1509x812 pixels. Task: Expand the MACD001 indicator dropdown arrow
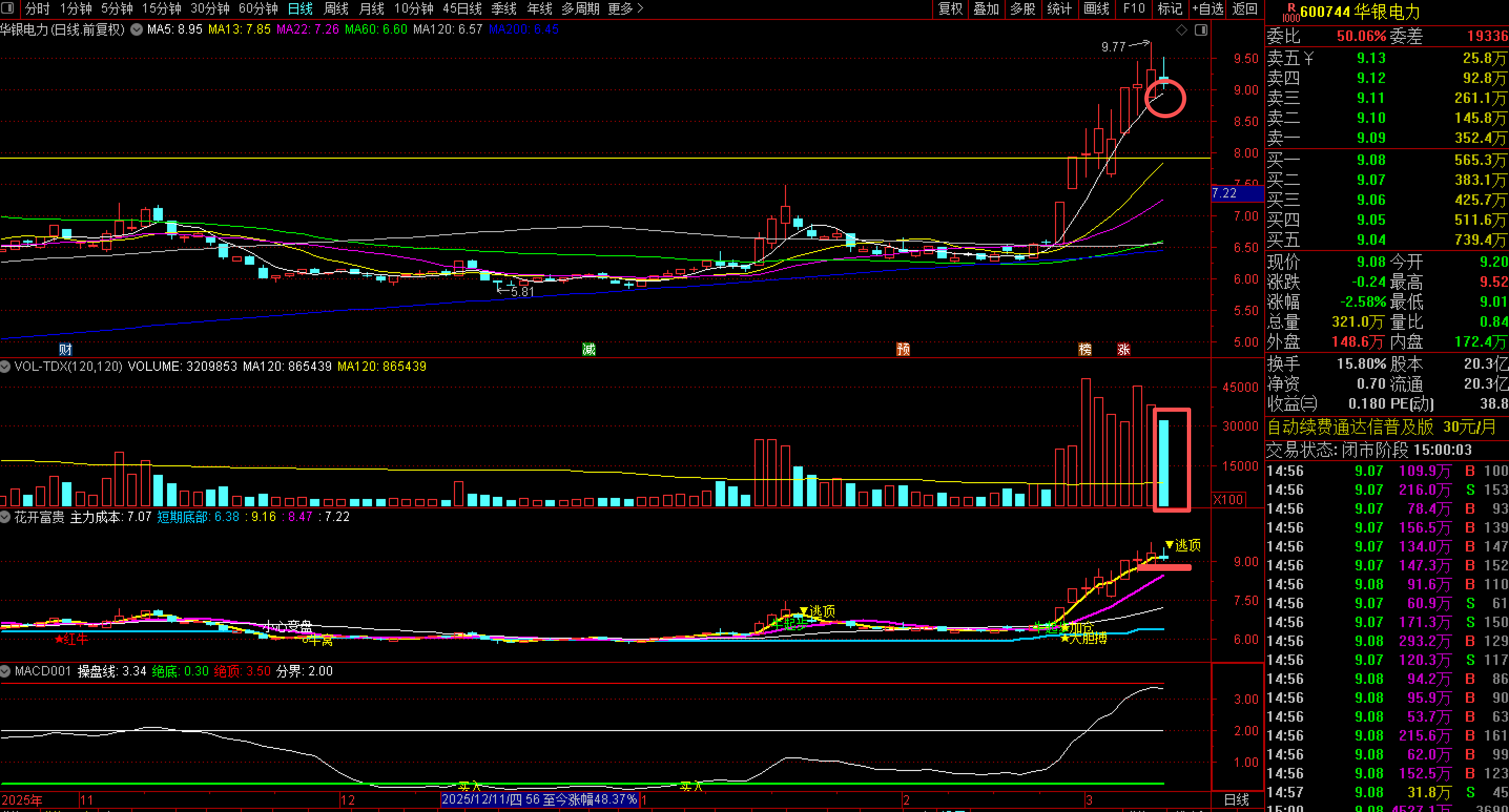click(5, 671)
